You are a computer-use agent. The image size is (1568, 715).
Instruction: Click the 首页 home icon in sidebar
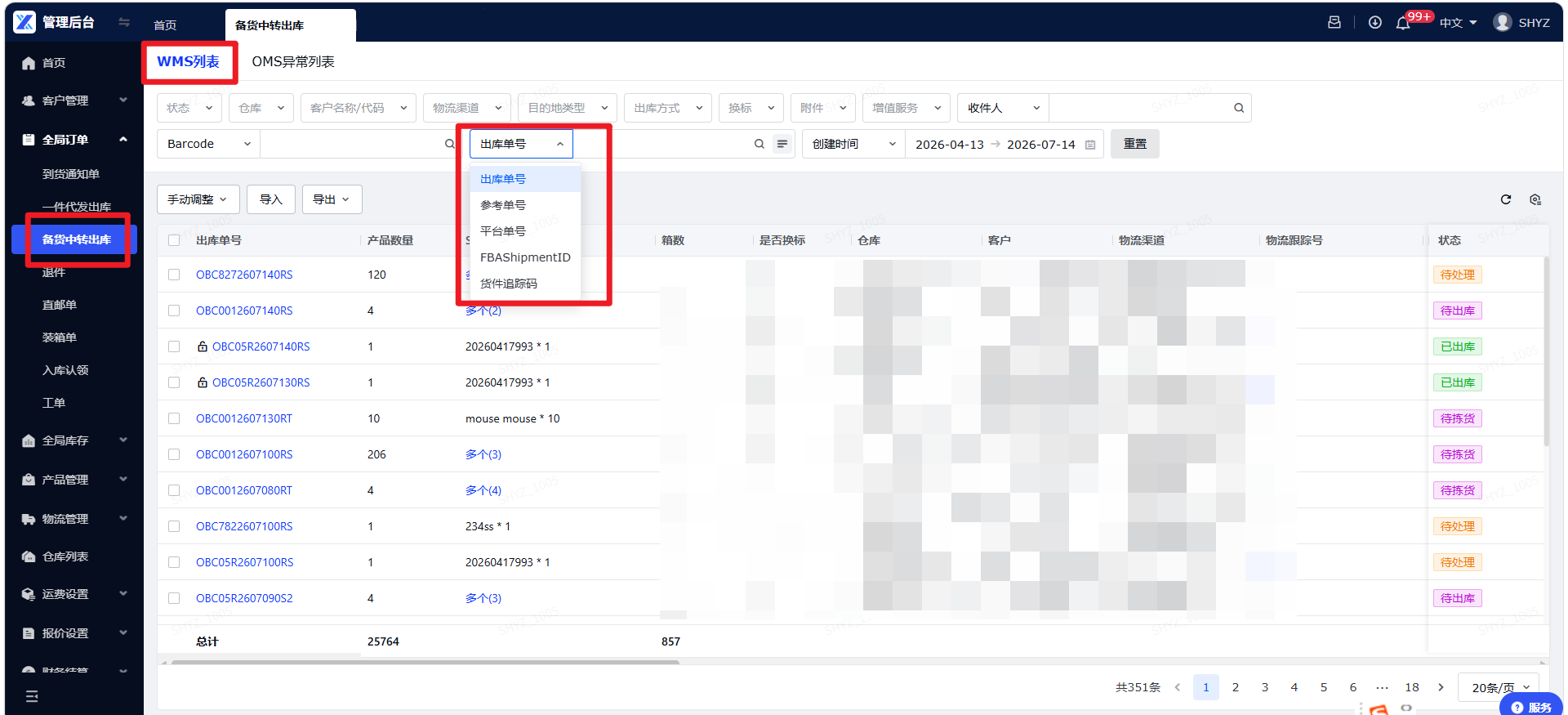click(29, 63)
